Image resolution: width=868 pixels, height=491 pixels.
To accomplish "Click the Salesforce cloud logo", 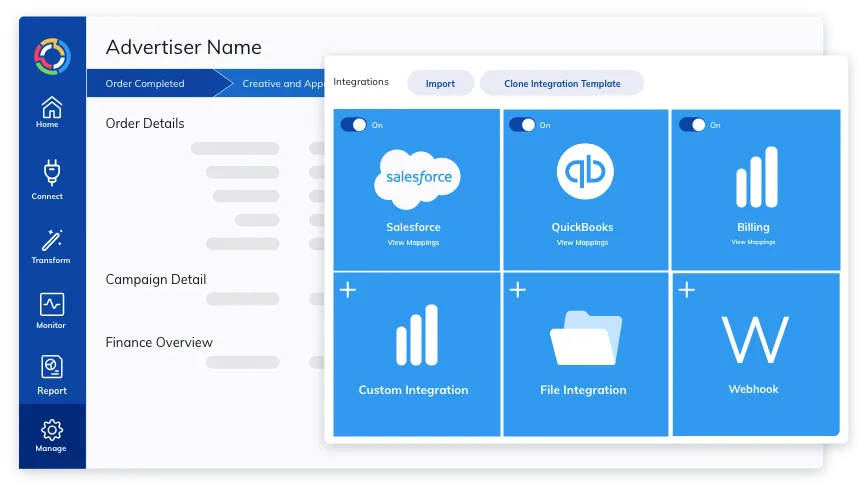I will 417,179.
